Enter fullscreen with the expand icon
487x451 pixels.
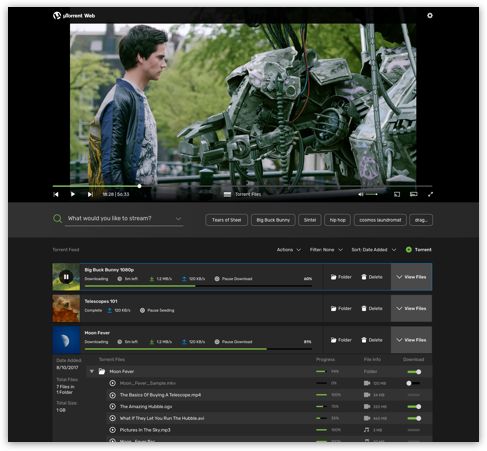point(430,194)
